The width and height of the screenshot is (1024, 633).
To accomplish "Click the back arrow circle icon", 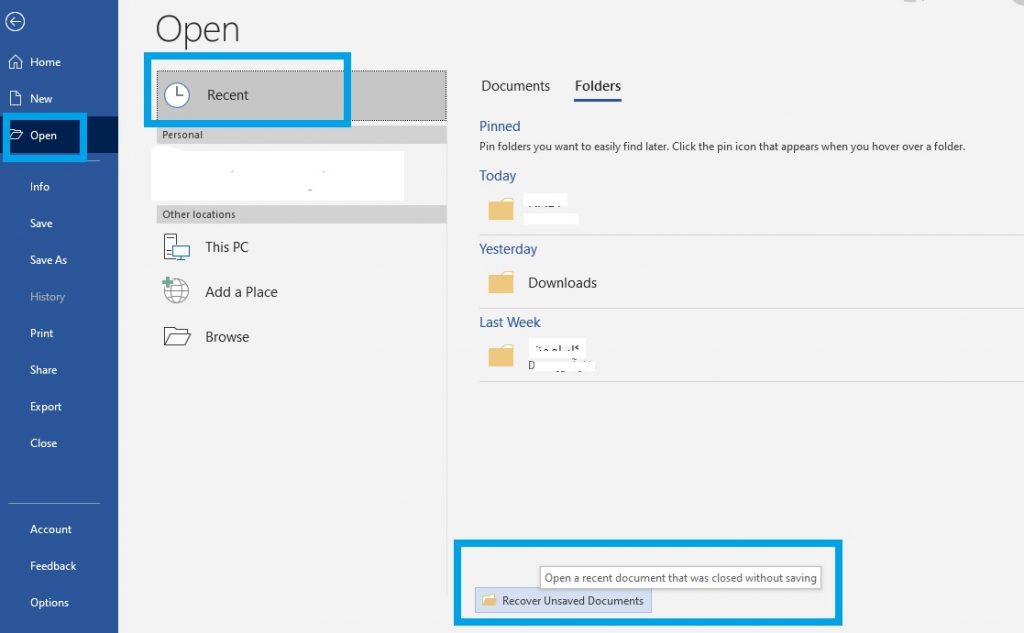I will (15, 22).
